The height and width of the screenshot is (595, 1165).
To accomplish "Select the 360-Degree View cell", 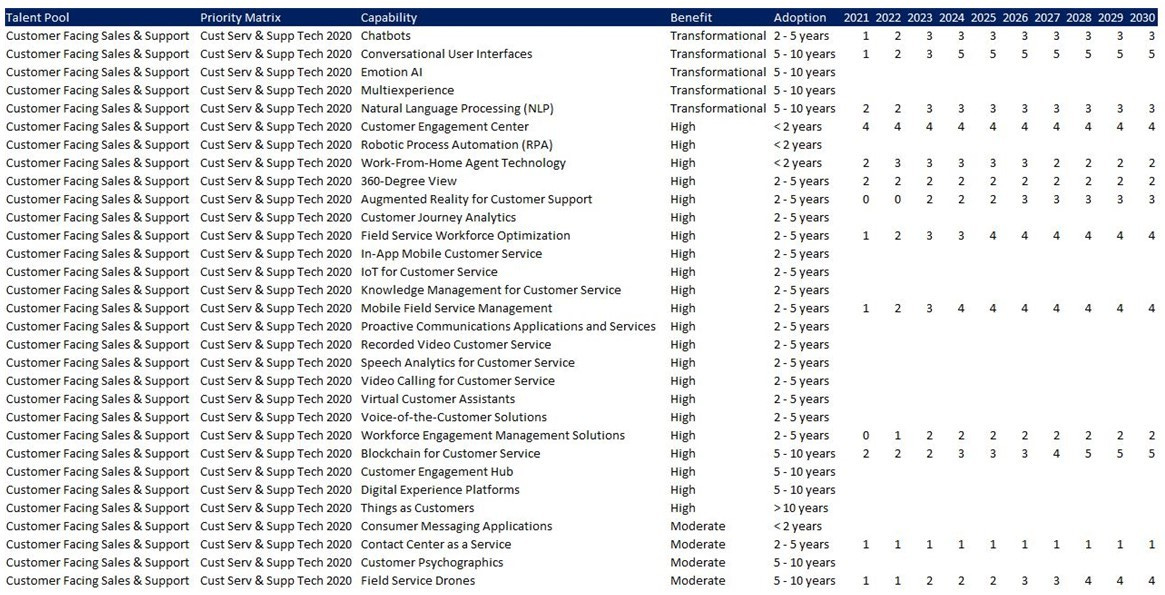I will click(x=409, y=181).
